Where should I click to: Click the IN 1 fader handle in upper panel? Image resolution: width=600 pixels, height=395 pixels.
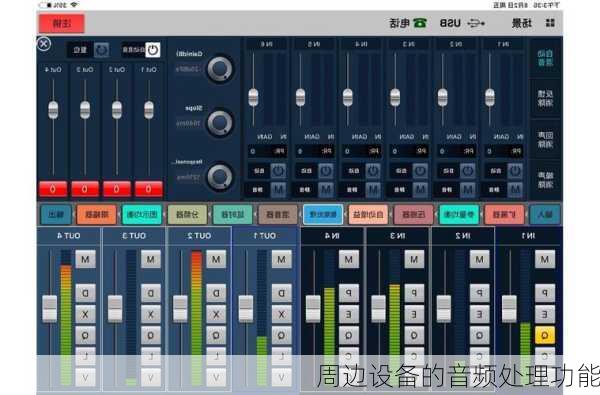490,97
